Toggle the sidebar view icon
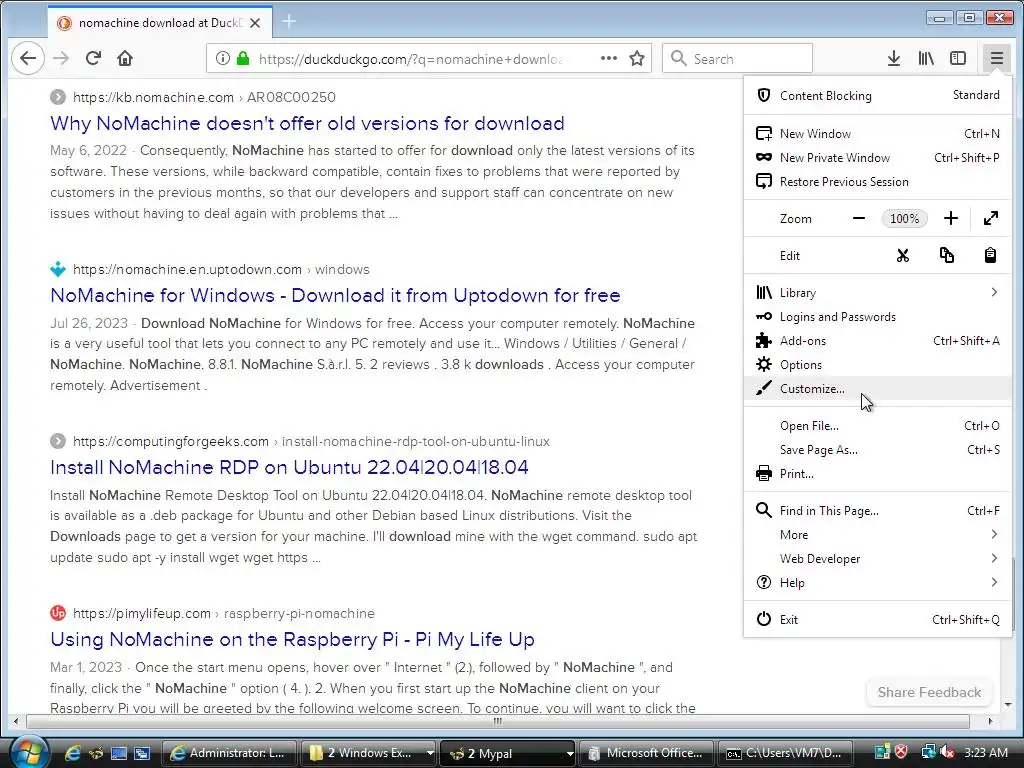Screen dimensions: 1024x768 (x=958, y=59)
